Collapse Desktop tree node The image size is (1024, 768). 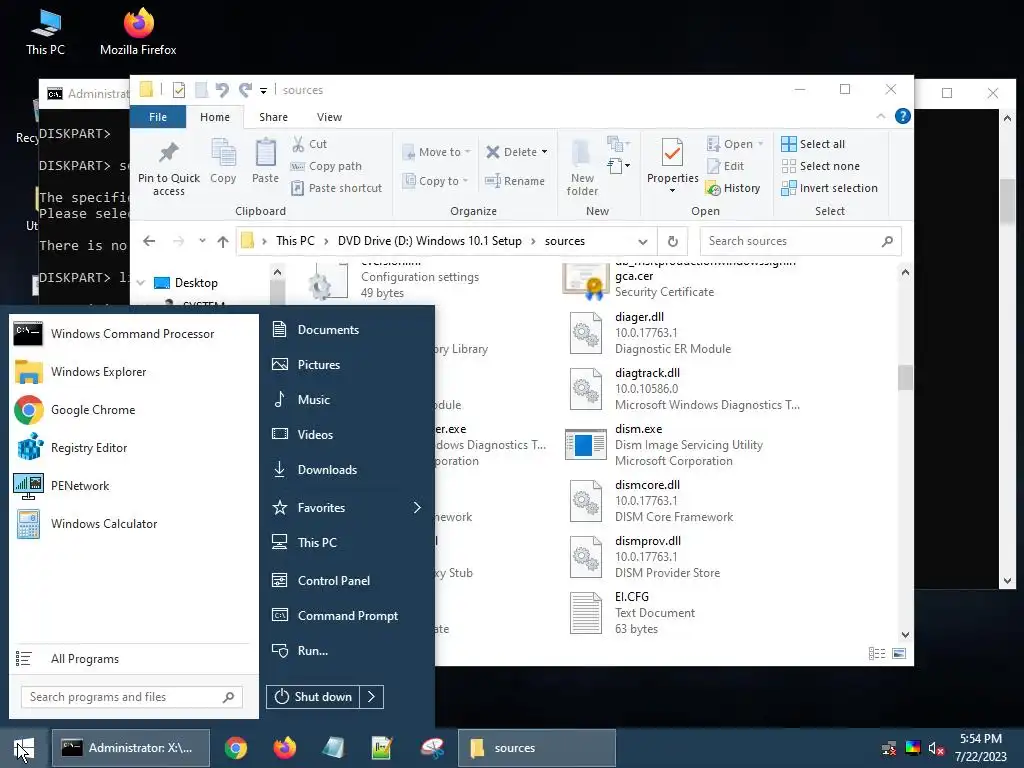coord(140,283)
